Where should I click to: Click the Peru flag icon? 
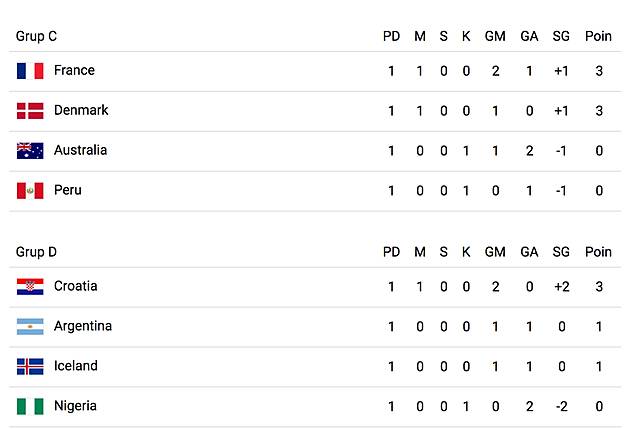coord(30,190)
